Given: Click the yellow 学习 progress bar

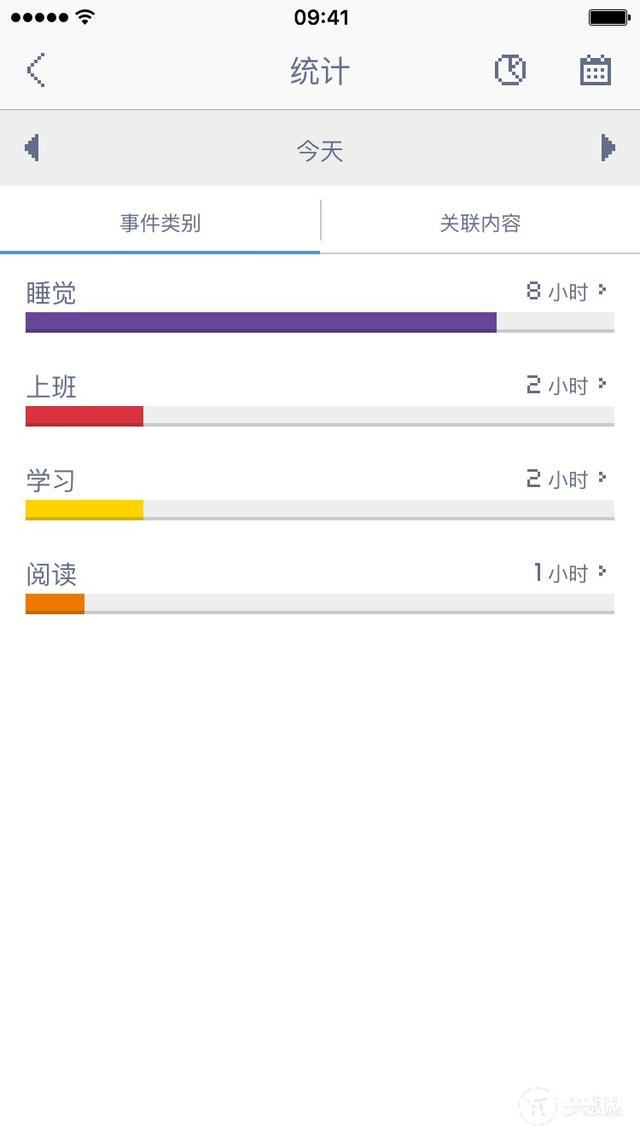Looking at the screenshot, I should click(x=84, y=510).
